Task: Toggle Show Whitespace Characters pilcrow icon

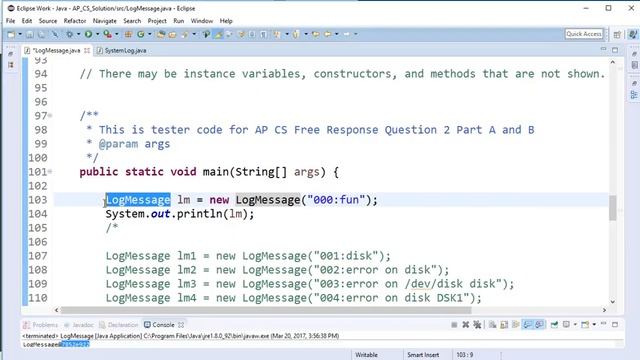Action: (x=264, y=34)
